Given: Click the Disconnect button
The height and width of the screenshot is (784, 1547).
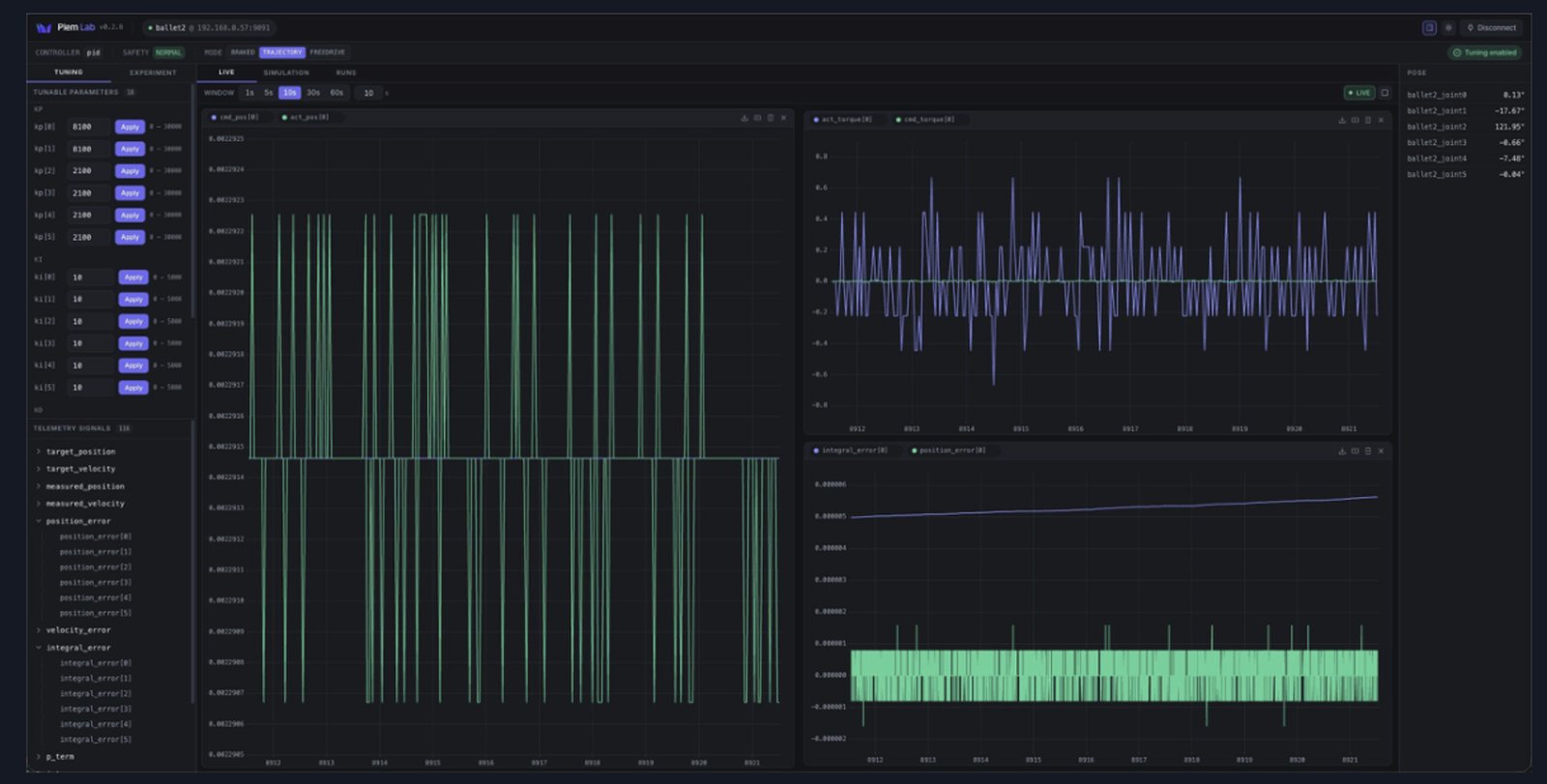Looking at the screenshot, I should tap(1491, 28).
